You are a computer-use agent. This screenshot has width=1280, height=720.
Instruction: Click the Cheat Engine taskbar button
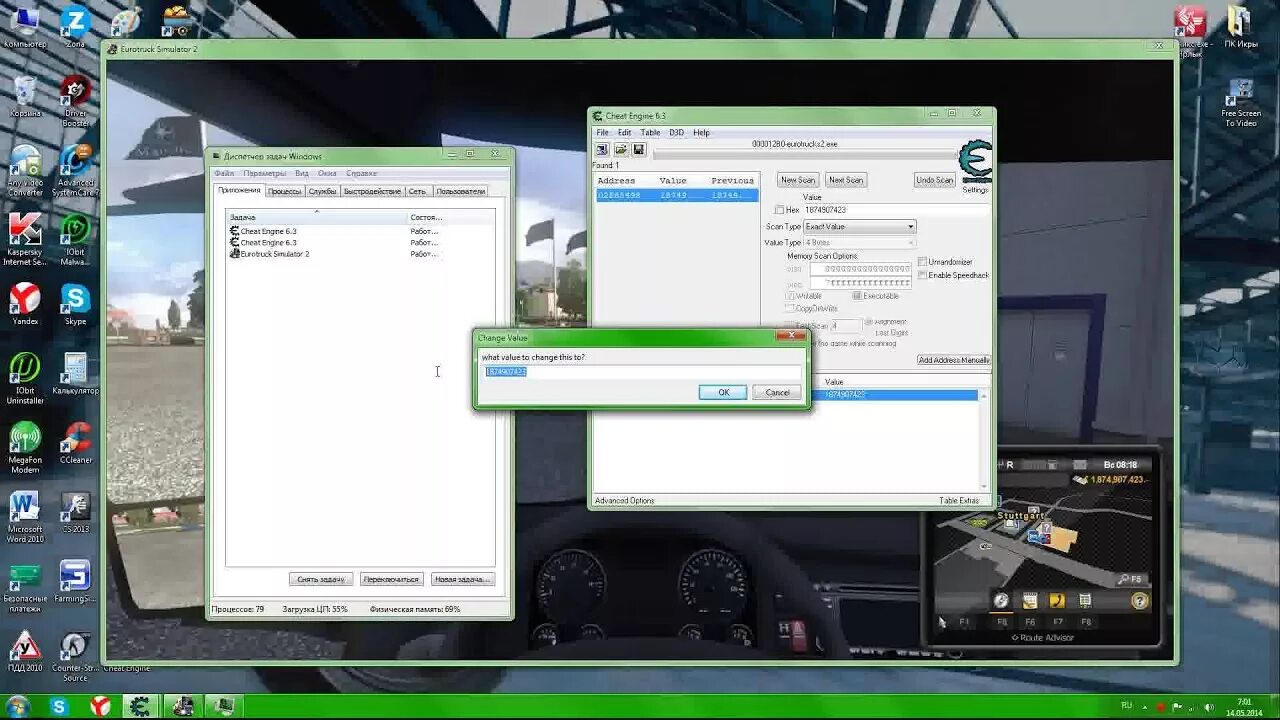(140, 707)
